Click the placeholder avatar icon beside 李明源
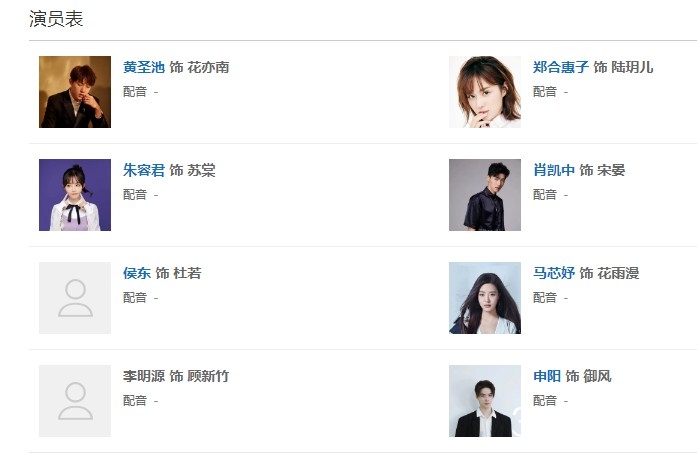Viewport: 697px width, 461px height. (x=75, y=401)
